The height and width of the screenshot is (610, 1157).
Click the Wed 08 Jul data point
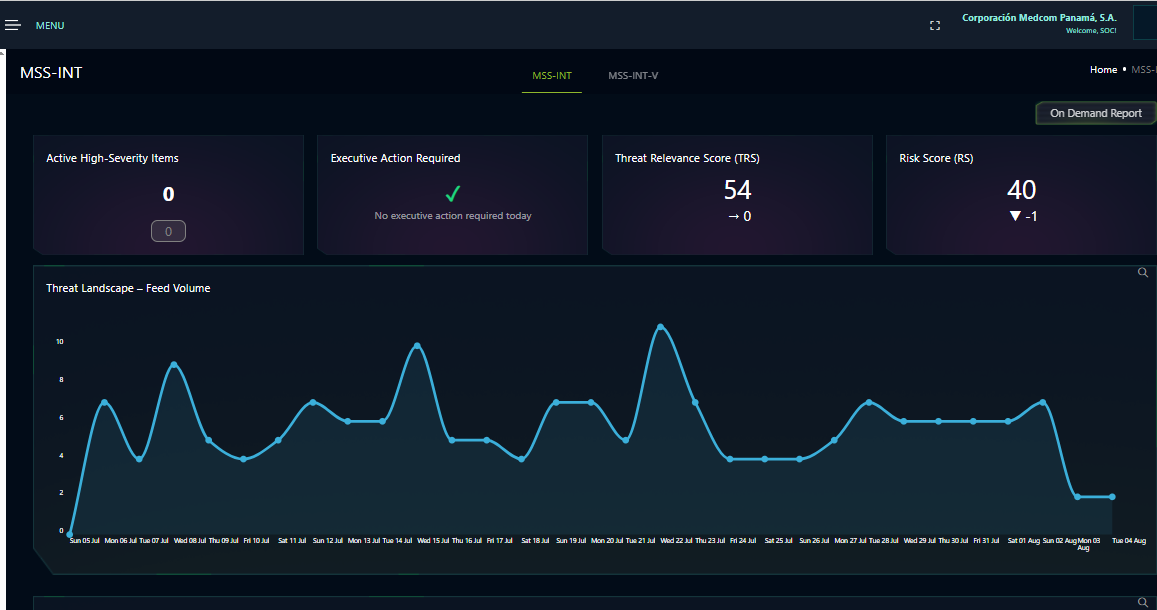pos(174,364)
